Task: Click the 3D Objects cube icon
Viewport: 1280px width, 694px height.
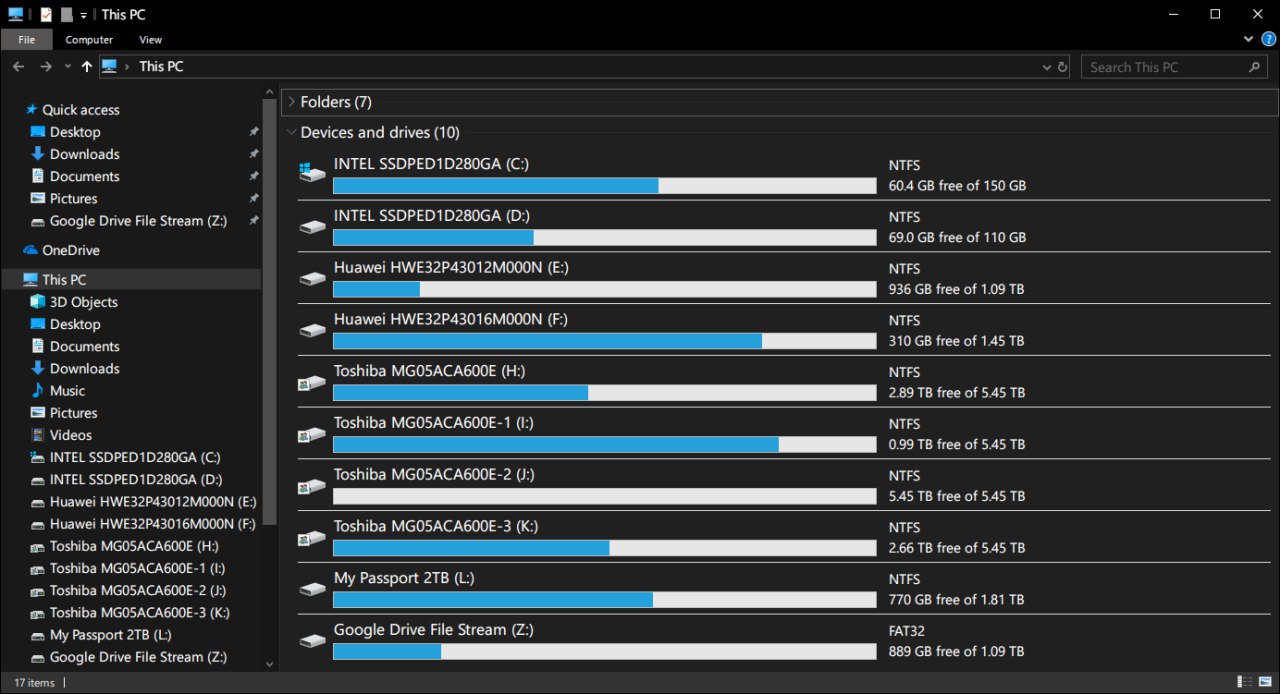Action: [38, 302]
